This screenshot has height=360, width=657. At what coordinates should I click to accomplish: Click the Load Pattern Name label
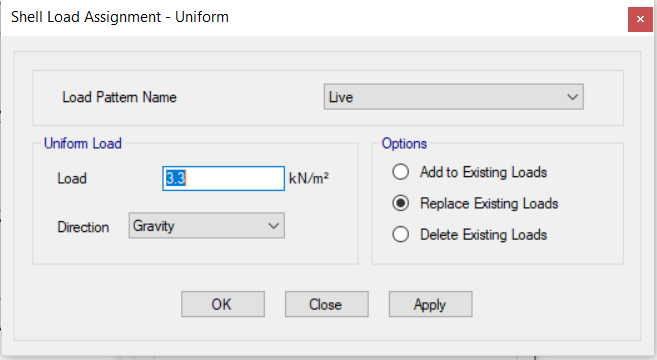point(119,97)
